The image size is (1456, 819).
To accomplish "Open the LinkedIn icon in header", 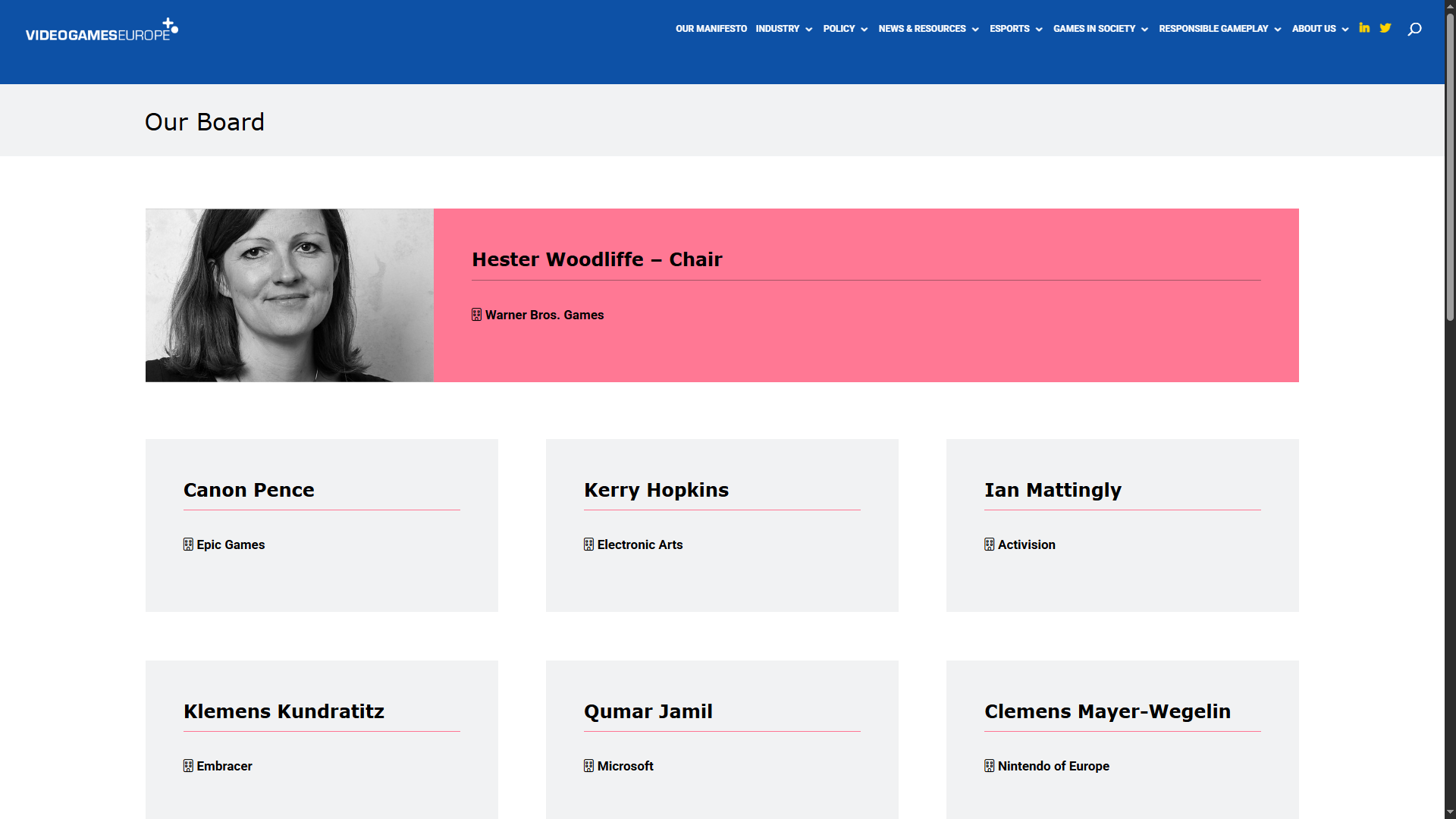I will tap(1364, 28).
